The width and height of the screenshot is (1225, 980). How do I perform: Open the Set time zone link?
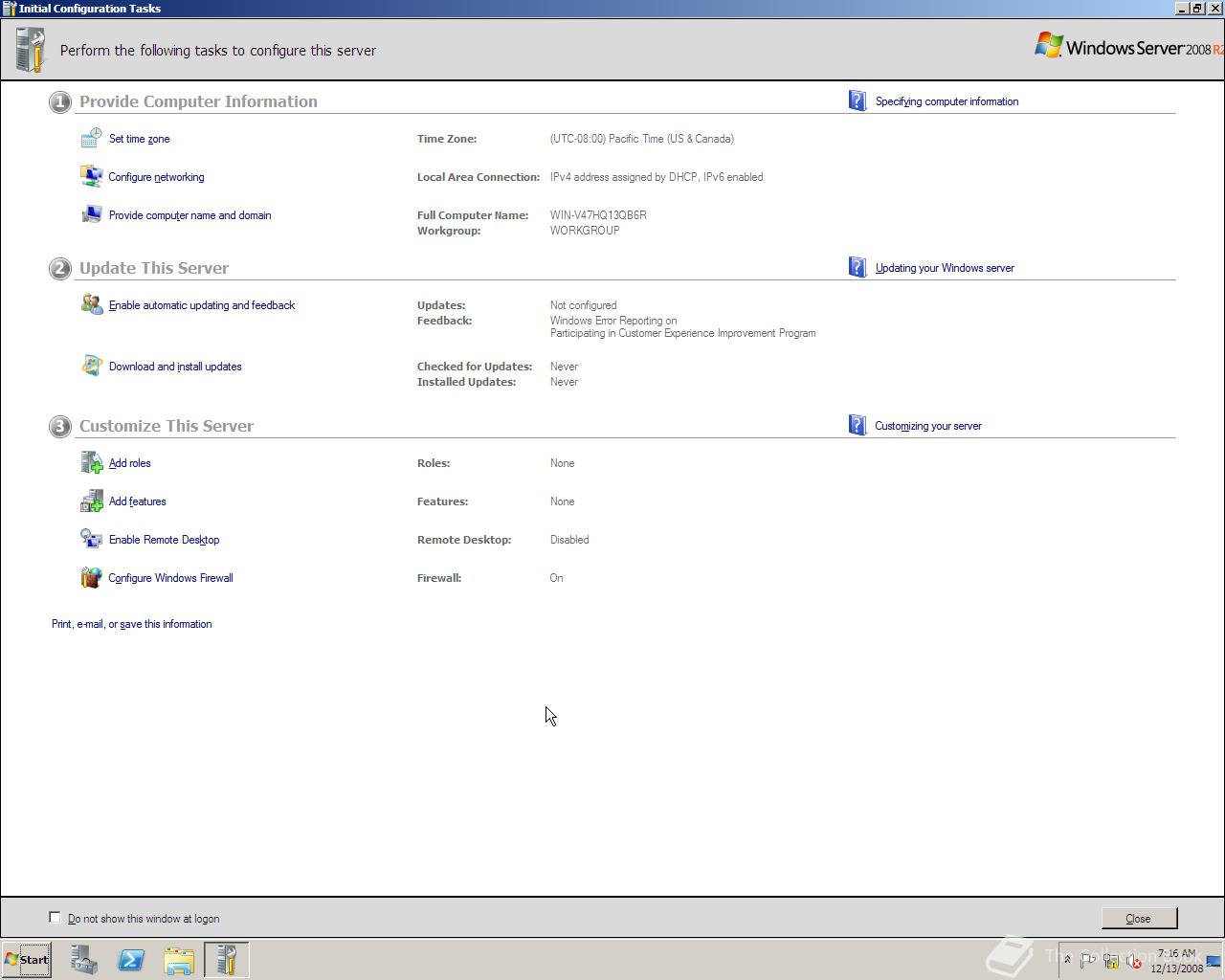click(x=140, y=139)
